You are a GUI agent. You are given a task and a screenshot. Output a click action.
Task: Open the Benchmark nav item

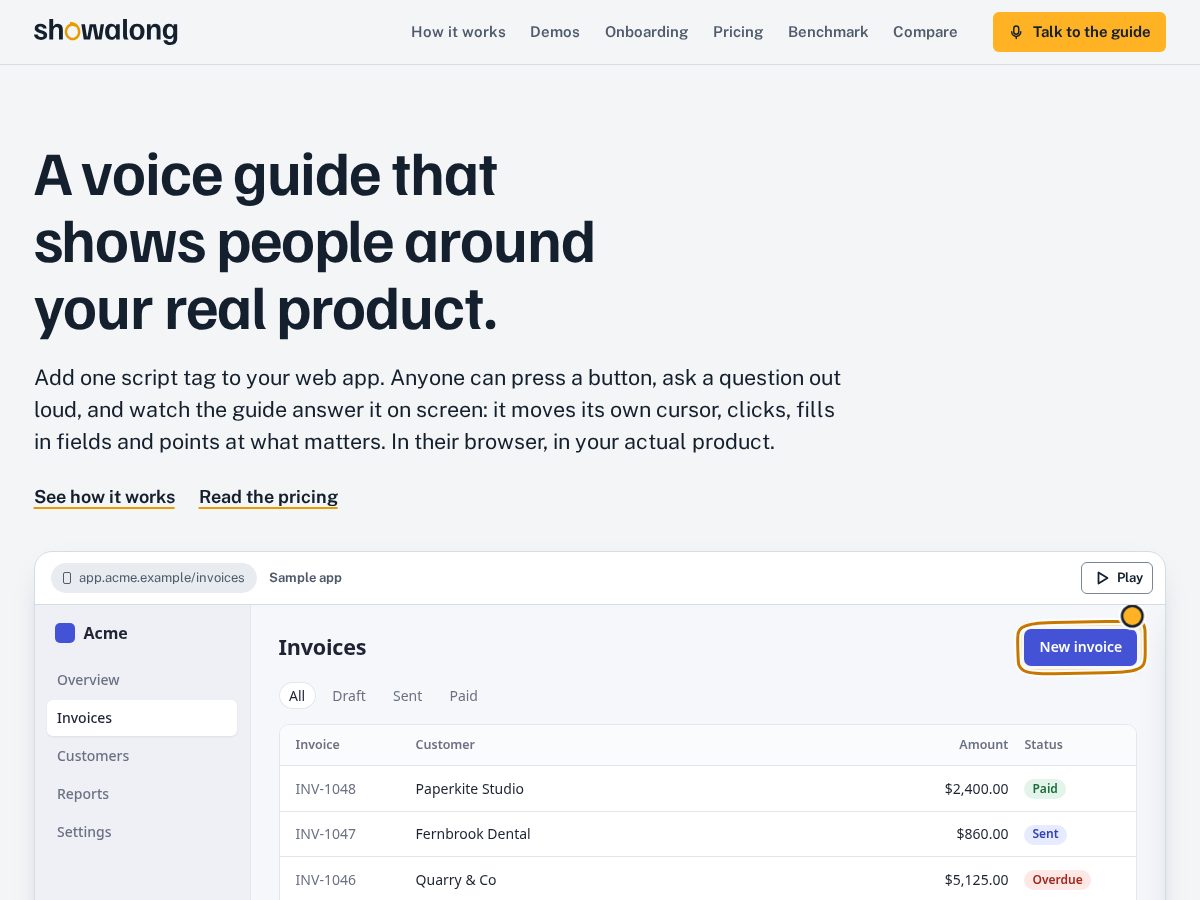click(x=828, y=32)
